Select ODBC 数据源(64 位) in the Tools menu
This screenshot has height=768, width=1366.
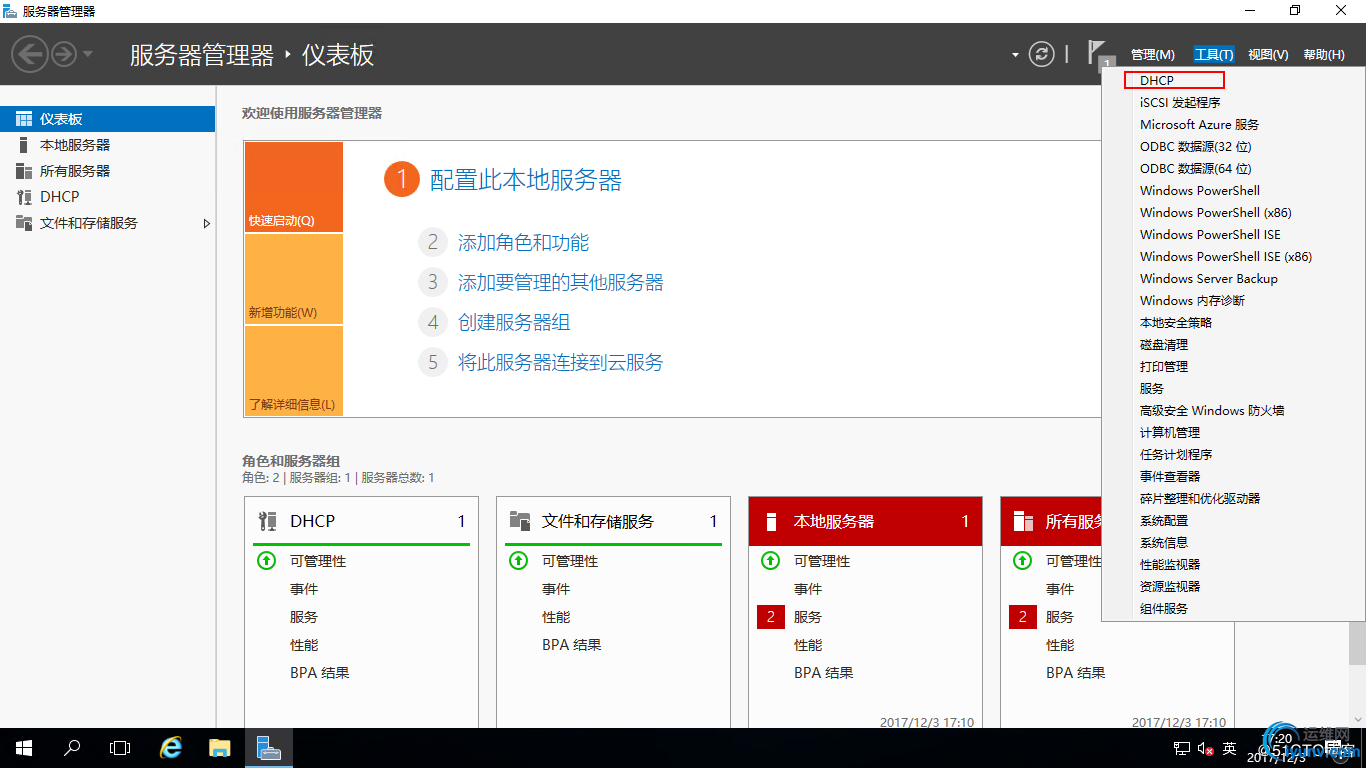[x=1195, y=168]
